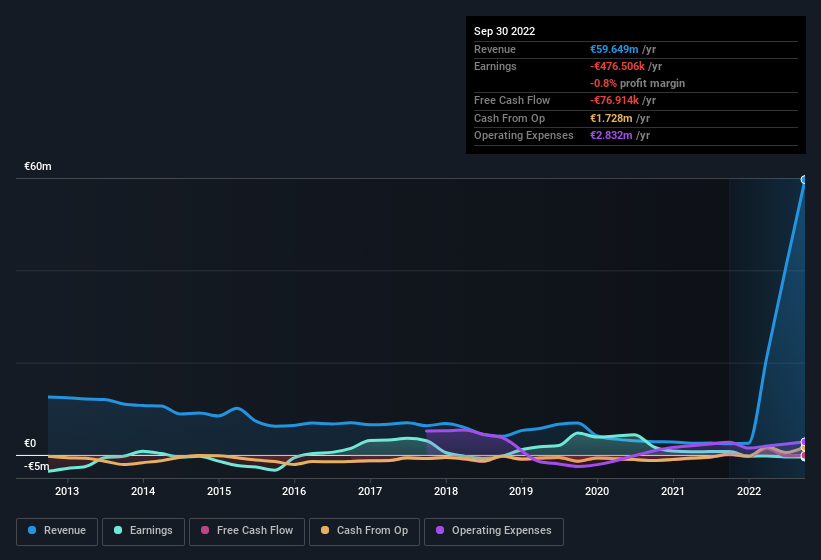Image resolution: width=821 pixels, height=560 pixels.
Task: Click the 2021 x-axis label
Action: [673, 491]
